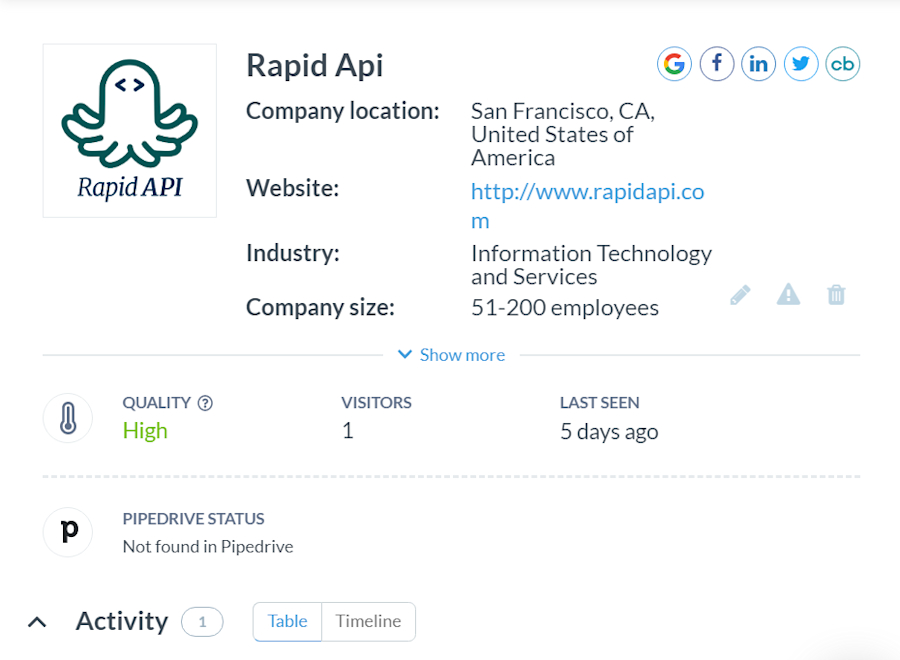Screen dimensions: 900x660
Task: Click the Pipedrive status icon
Action: click(x=67, y=532)
